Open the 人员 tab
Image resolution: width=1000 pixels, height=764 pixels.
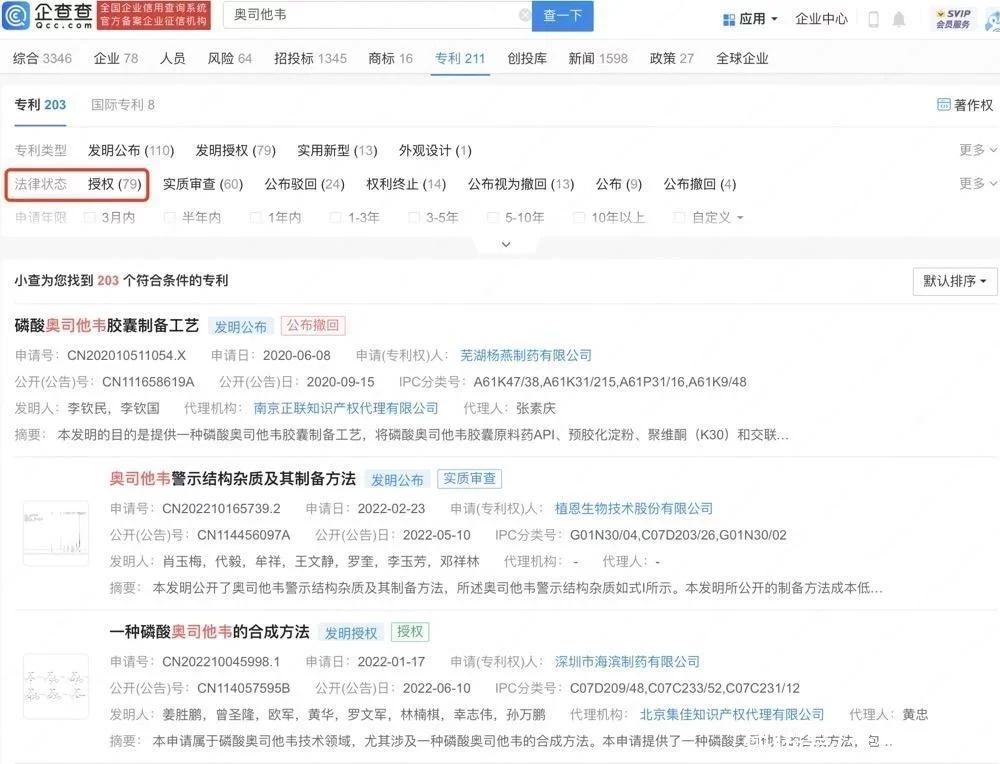click(173, 59)
